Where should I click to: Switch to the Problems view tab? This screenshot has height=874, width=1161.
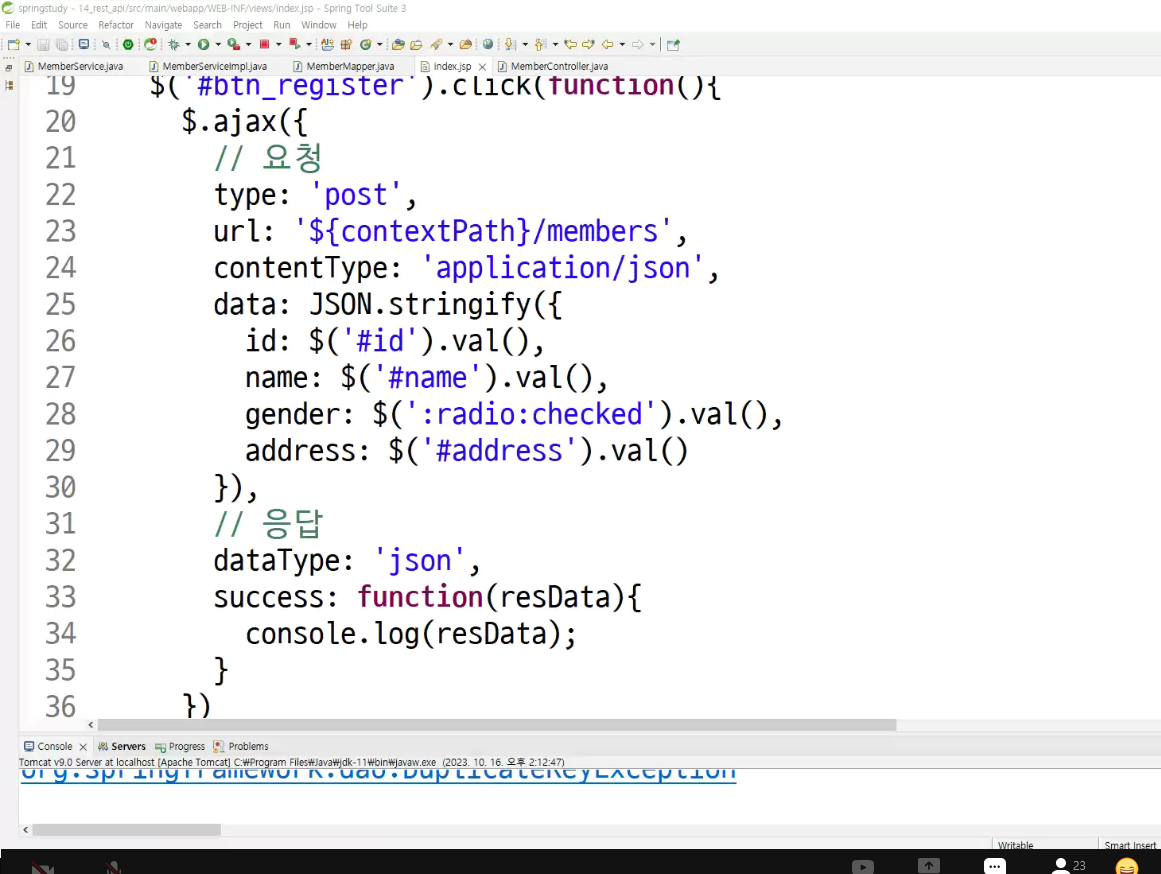pyautogui.click(x=241, y=746)
